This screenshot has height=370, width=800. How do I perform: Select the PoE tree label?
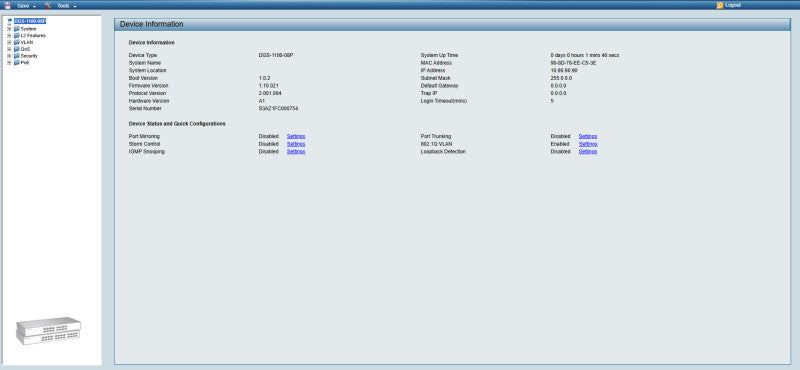click(x=25, y=62)
